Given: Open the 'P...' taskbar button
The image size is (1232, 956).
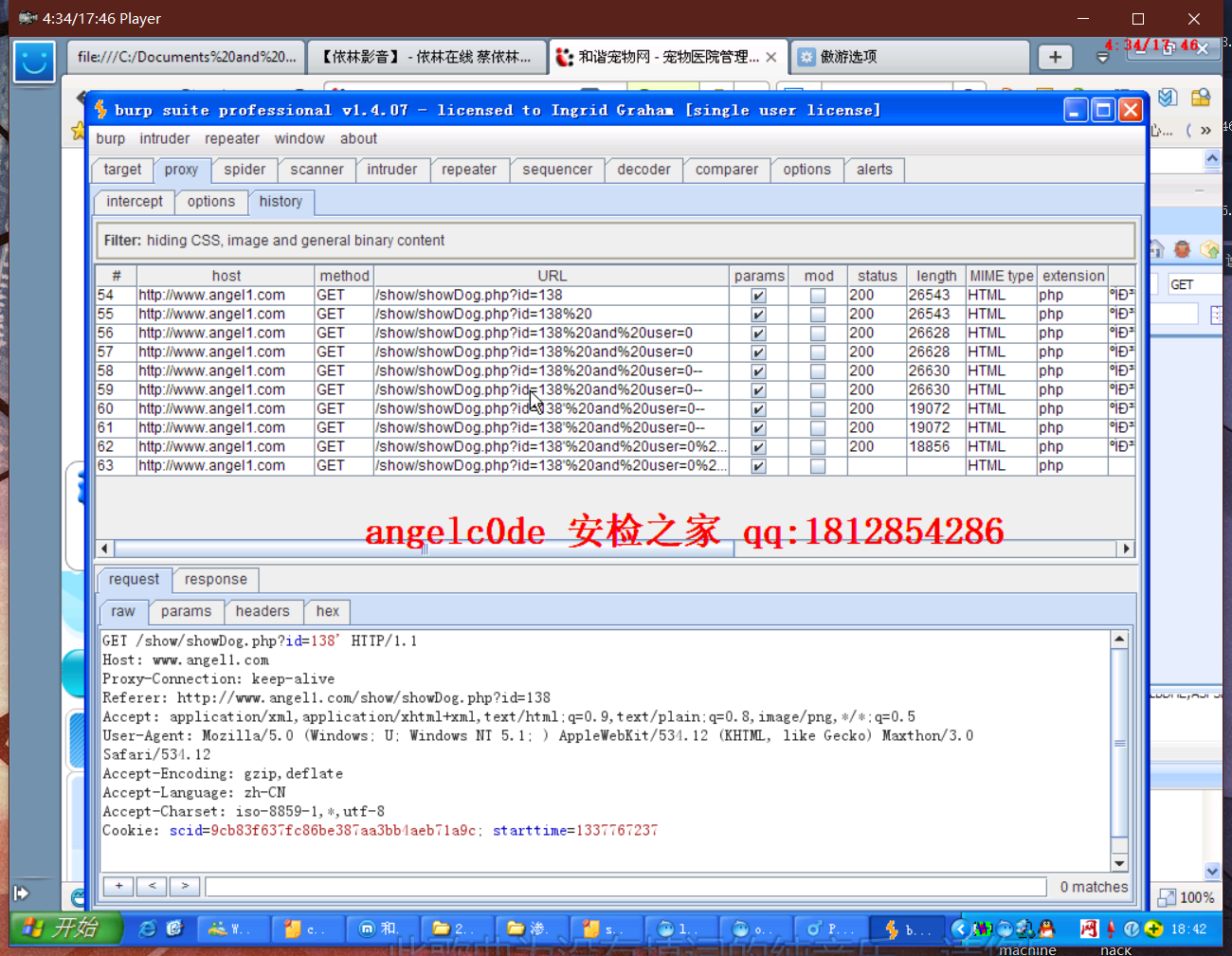Looking at the screenshot, I should [x=831, y=929].
